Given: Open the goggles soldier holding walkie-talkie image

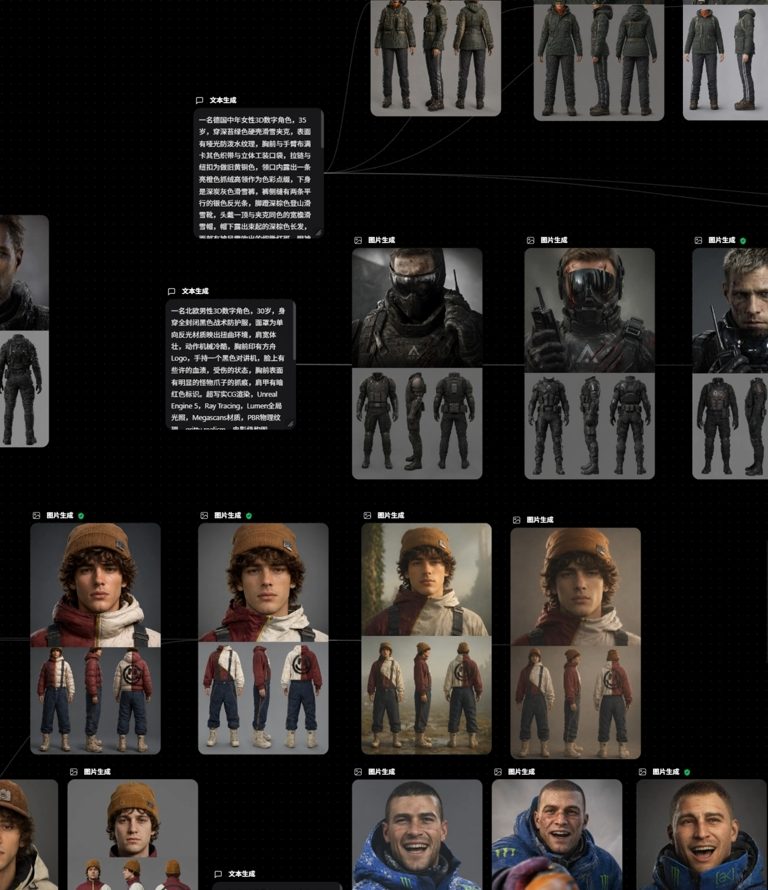Looking at the screenshot, I should click(590, 364).
